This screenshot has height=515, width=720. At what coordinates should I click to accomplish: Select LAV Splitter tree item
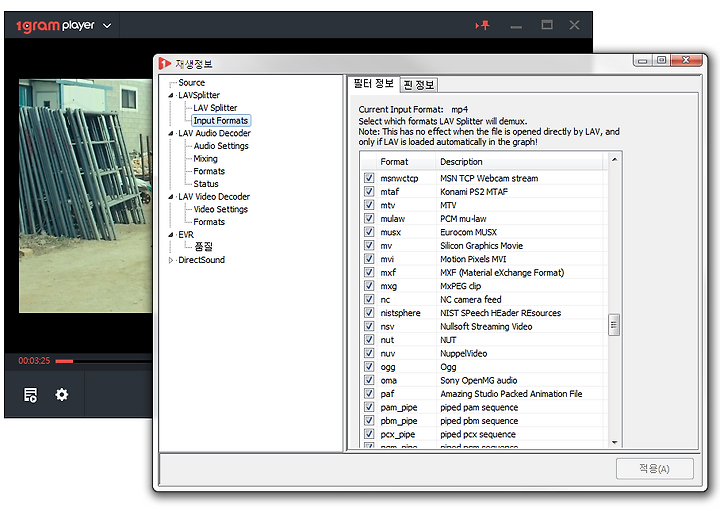pyautogui.click(x=215, y=108)
